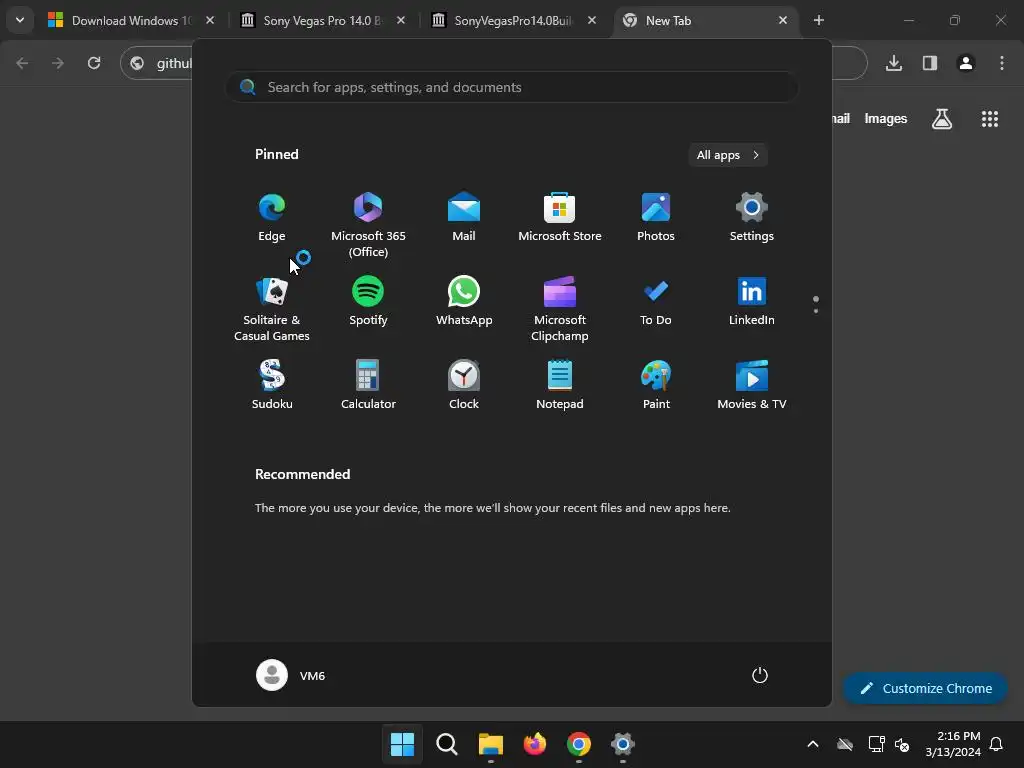This screenshot has width=1024, height=768.
Task: Launch the Photos app
Action: 656,218
